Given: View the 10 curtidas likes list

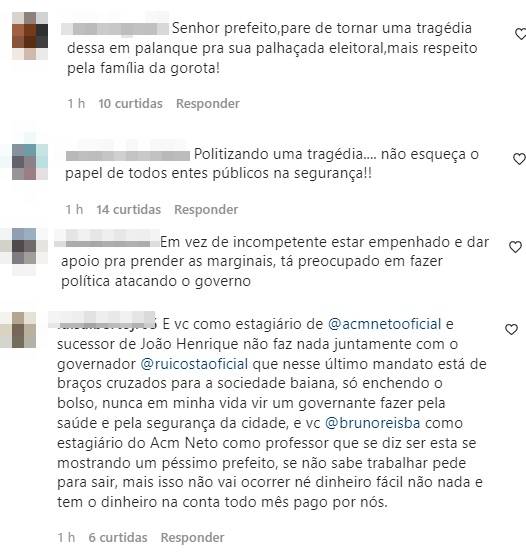Looking at the screenshot, I should click(x=130, y=104).
